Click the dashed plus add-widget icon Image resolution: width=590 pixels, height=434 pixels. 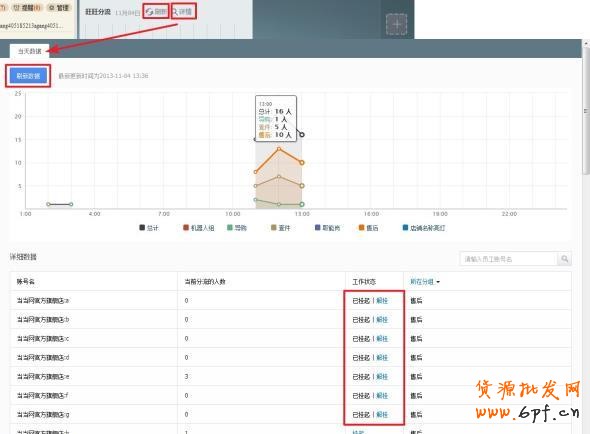pos(397,24)
